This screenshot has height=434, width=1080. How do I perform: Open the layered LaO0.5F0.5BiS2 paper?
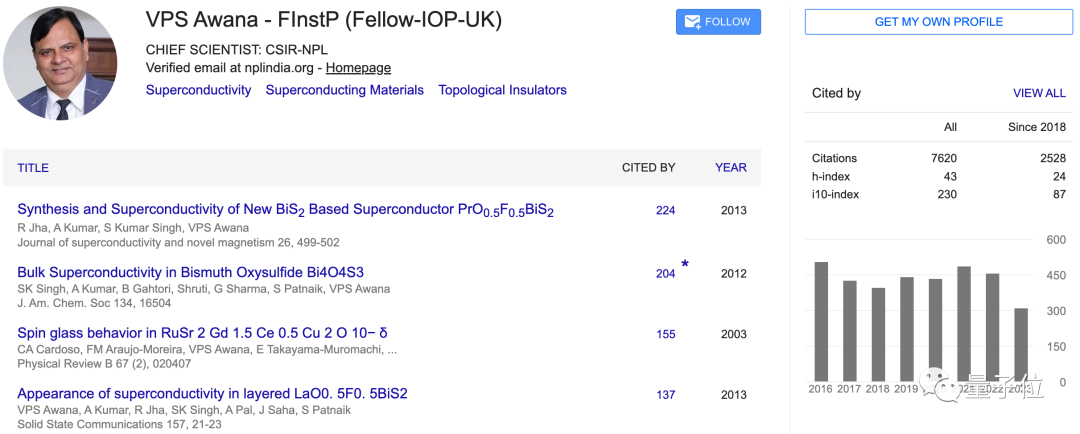(212, 394)
